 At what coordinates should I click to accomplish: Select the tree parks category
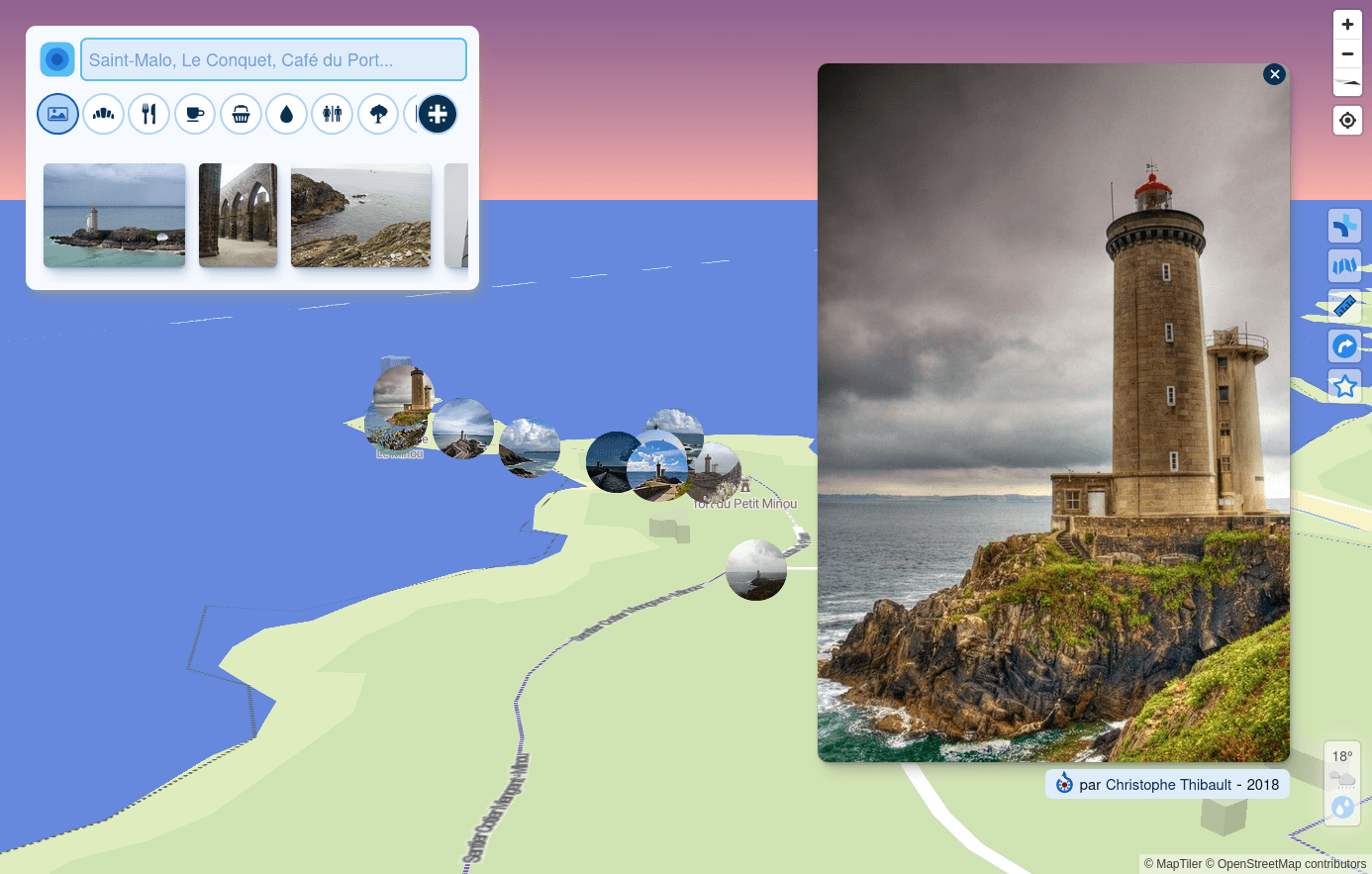[377, 114]
